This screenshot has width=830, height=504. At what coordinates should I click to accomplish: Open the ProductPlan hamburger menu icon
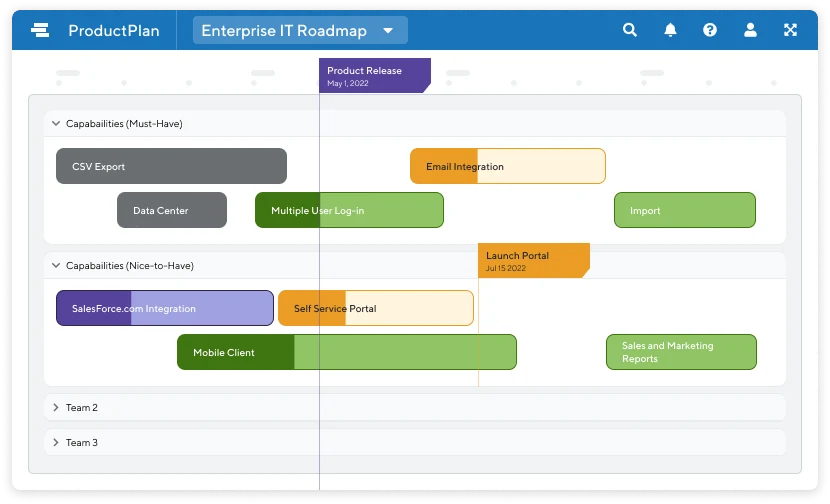[40, 30]
